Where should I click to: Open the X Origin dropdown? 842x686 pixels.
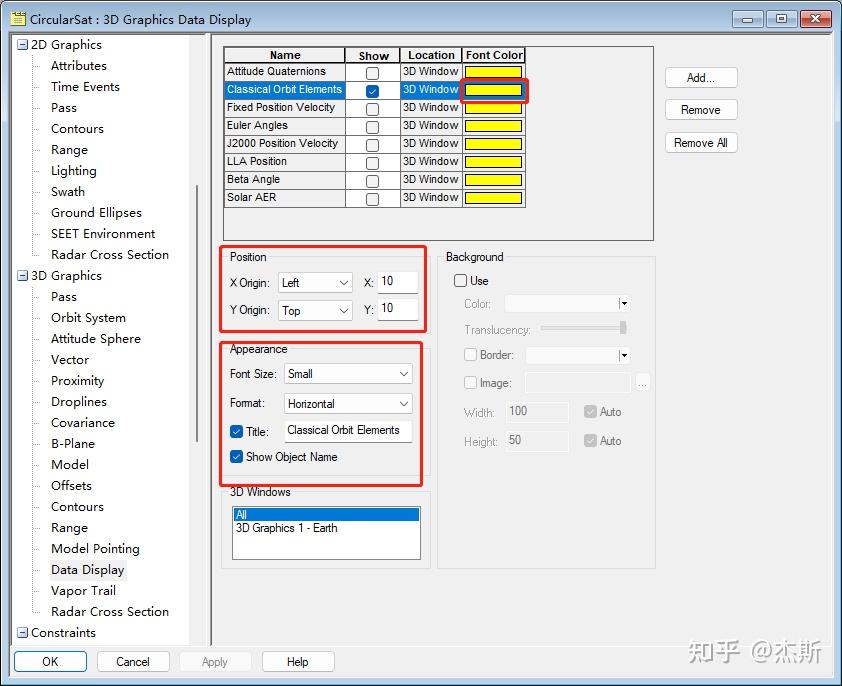[x=315, y=283]
